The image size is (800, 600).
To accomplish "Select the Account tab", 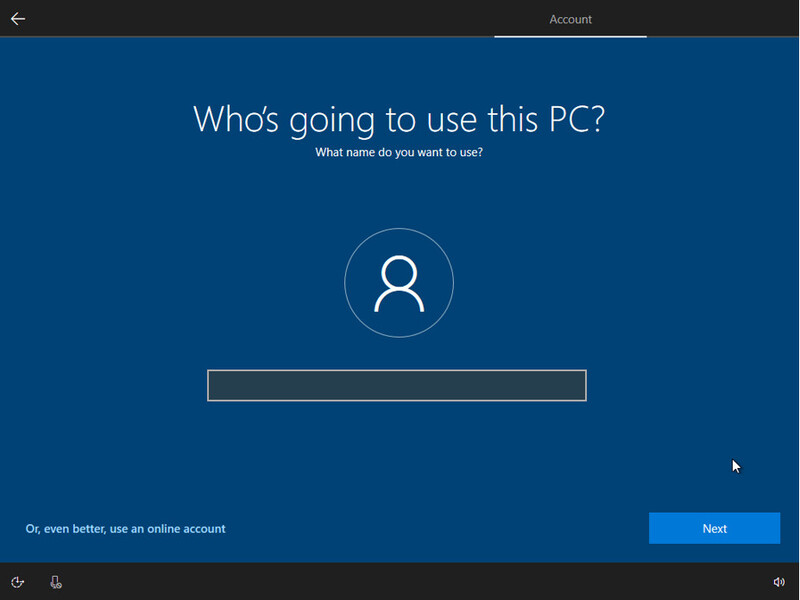I will point(570,19).
